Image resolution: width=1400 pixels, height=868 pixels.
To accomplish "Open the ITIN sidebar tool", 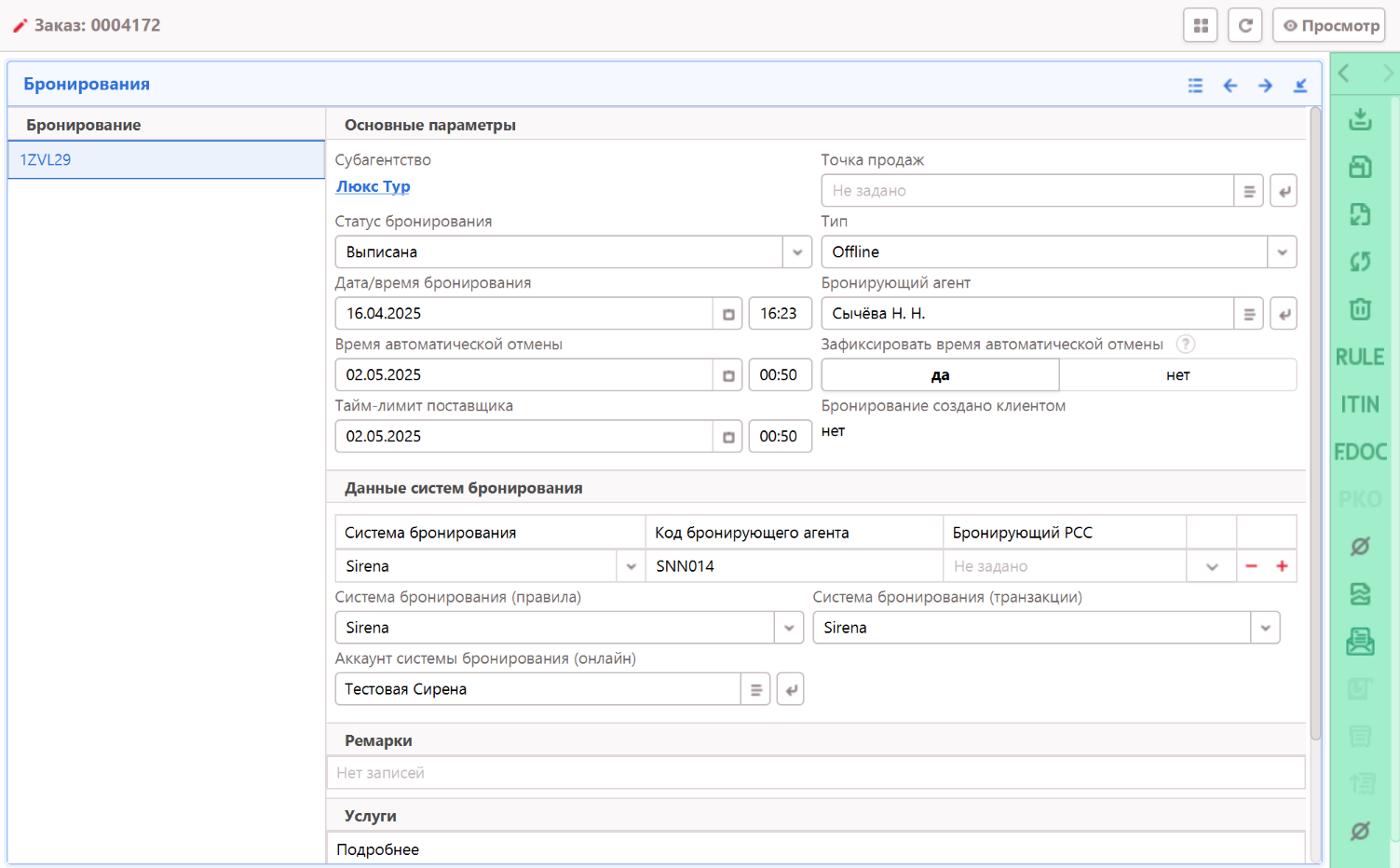I will pyautogui.click(x=1359, y=404).
